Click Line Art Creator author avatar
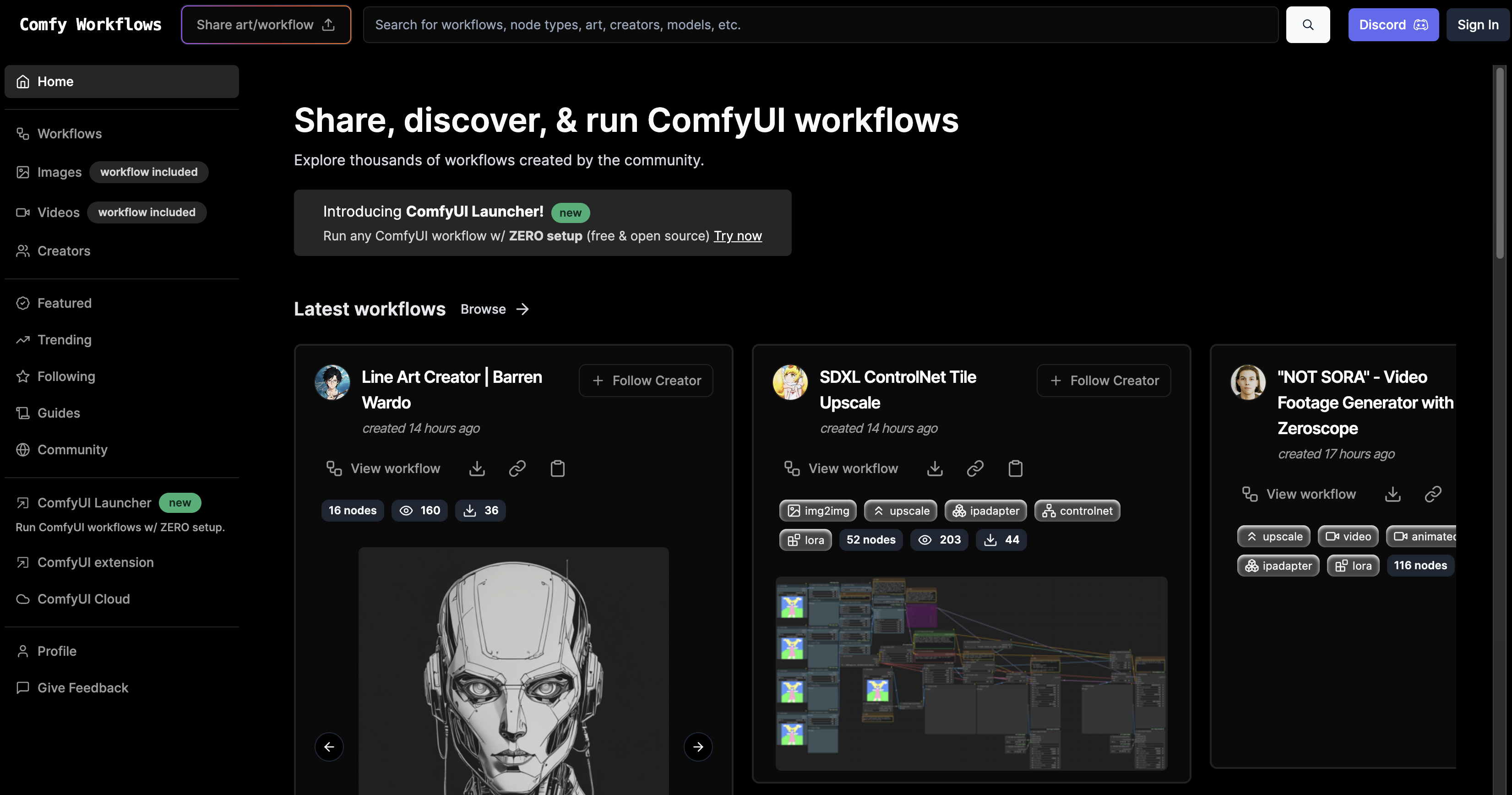The image size is (1512, 795). pyautogui.click(x=332, y=382)
